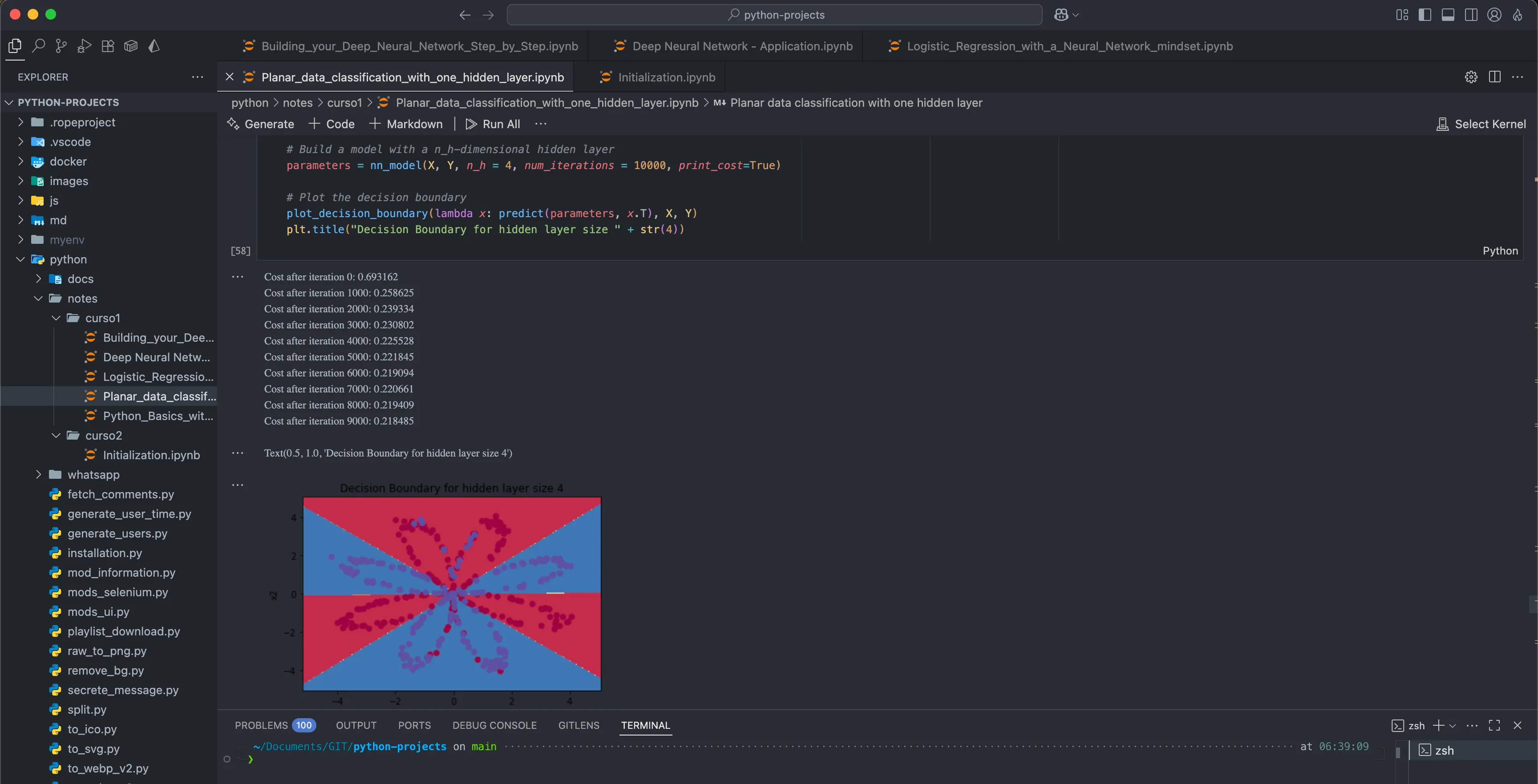Screen dimensions: 1538x784
Task: Add a new Code cell
Action: pyautogui.click(x=332, y=124)
